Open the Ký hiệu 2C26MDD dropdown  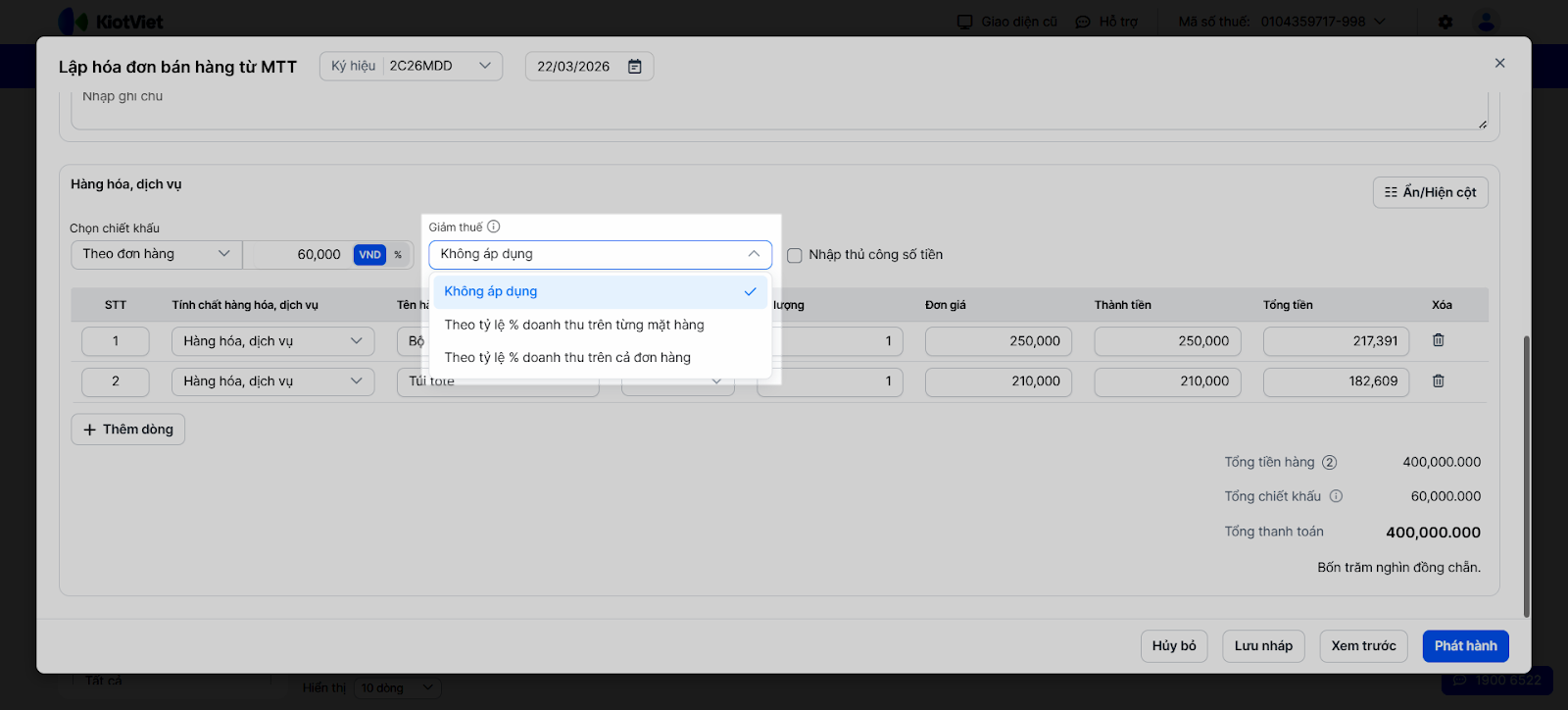pyautogui.click(x=412, y=66)
